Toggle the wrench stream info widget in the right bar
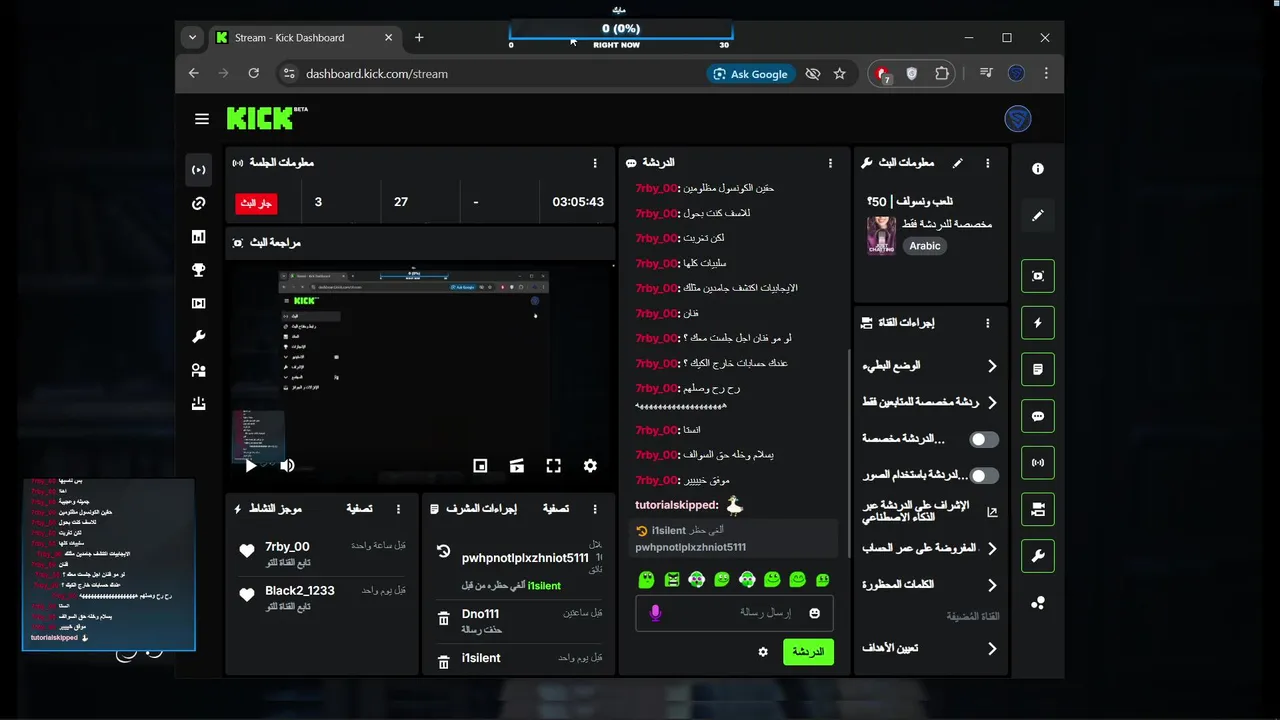This screenshot has height=720, width=1280. (1038, 556)
